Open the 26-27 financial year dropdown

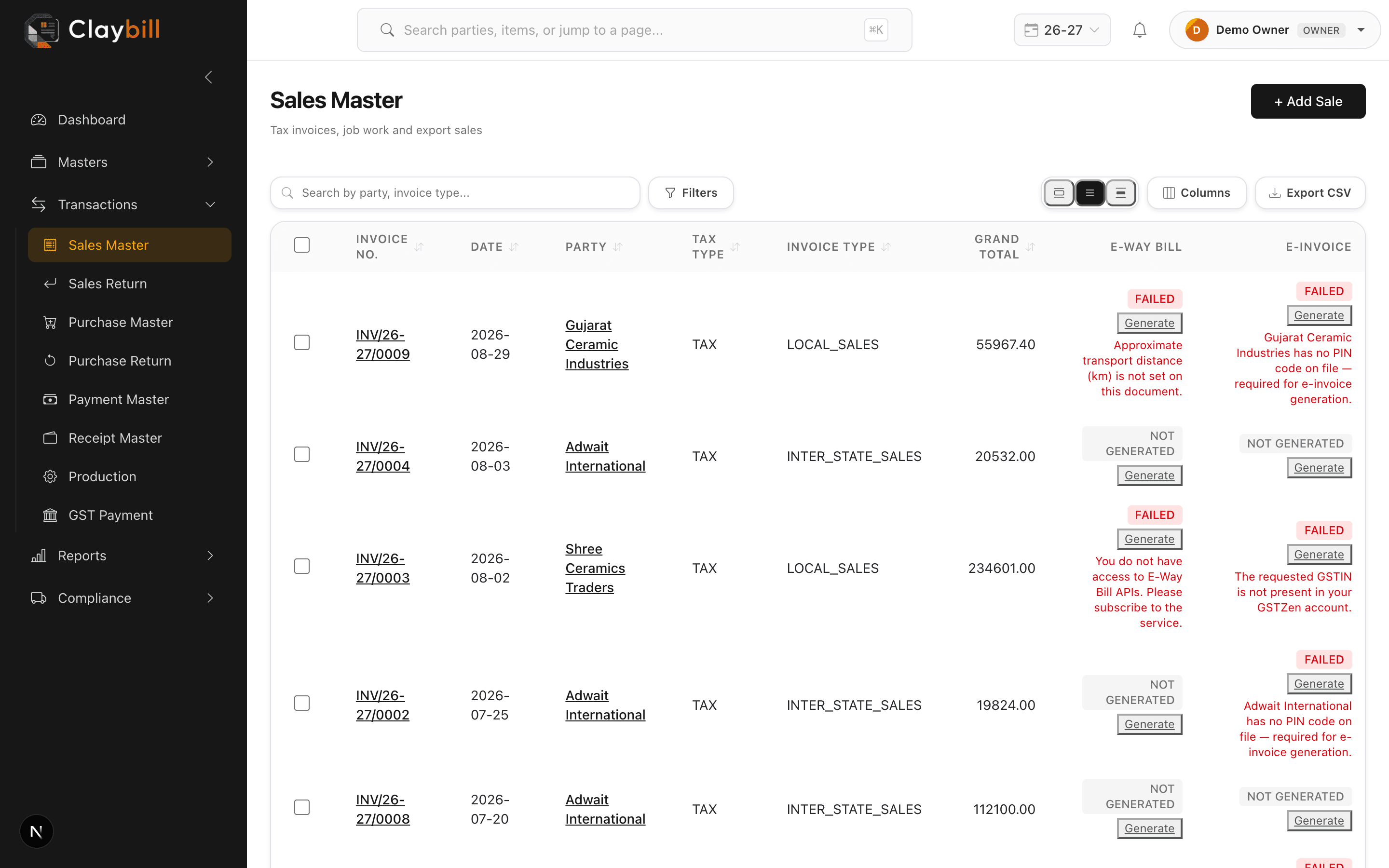click(1062, 30)
